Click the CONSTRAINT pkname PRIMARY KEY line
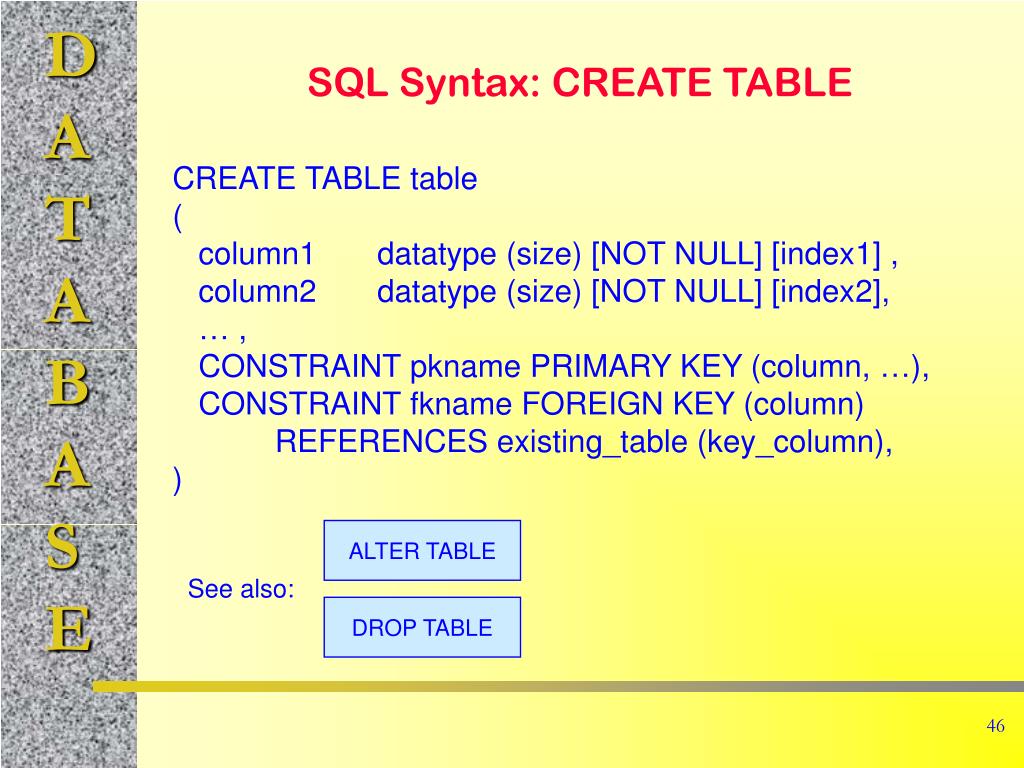The width and height of the screenshot is (1024, 768). pos(564,367)
